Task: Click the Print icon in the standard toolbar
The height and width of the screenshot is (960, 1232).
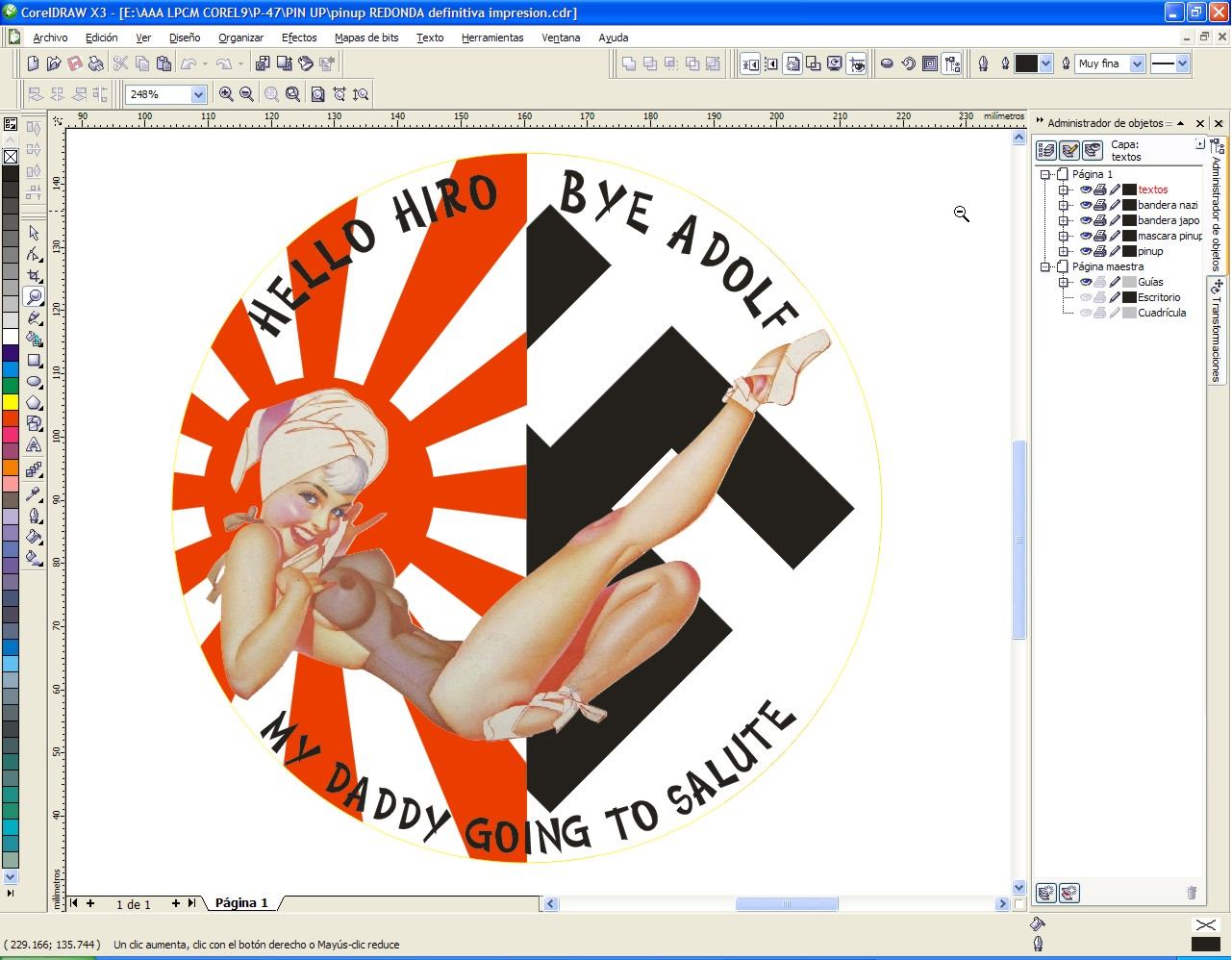Action: pos(96,63)
